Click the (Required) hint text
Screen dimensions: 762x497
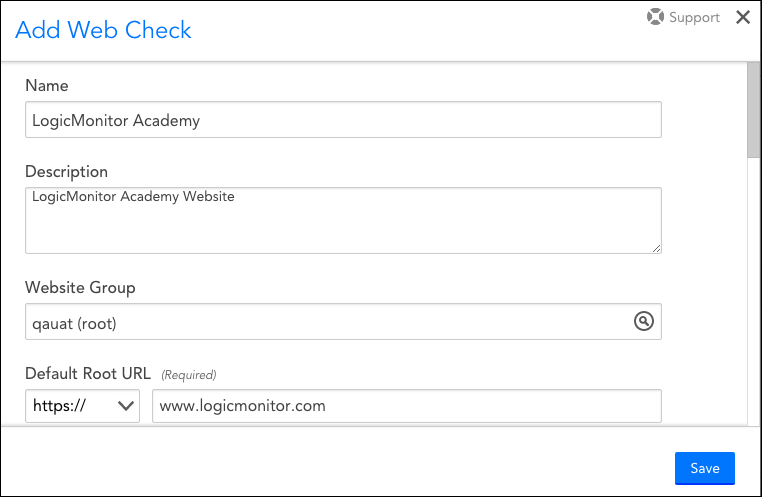[x=189, y=375]
